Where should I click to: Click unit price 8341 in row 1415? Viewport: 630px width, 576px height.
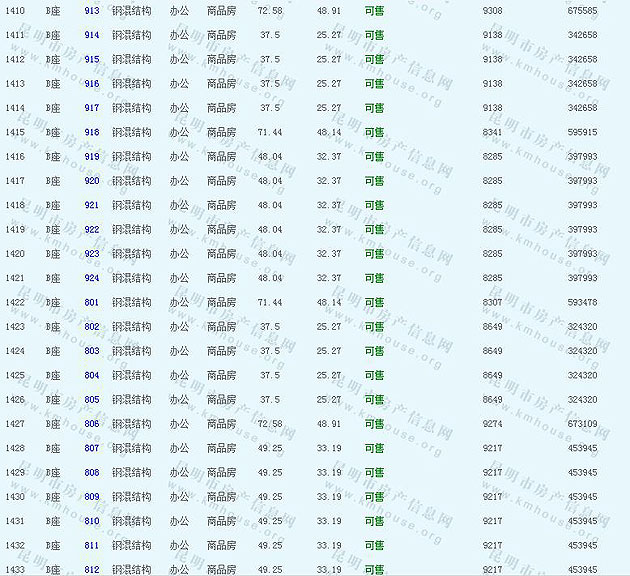coord(492,132)
